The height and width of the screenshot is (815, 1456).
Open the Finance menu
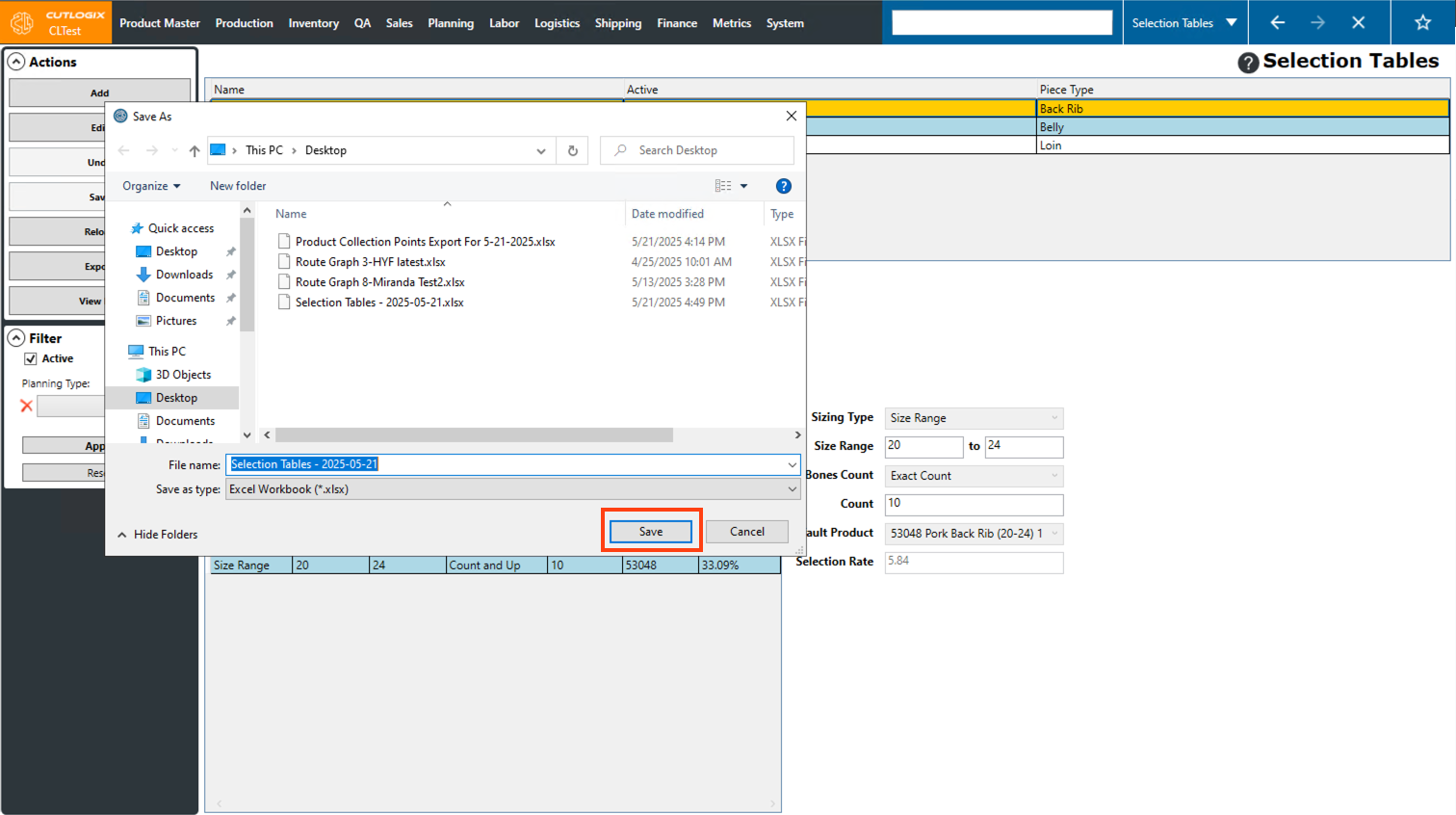tap(676, 23)
